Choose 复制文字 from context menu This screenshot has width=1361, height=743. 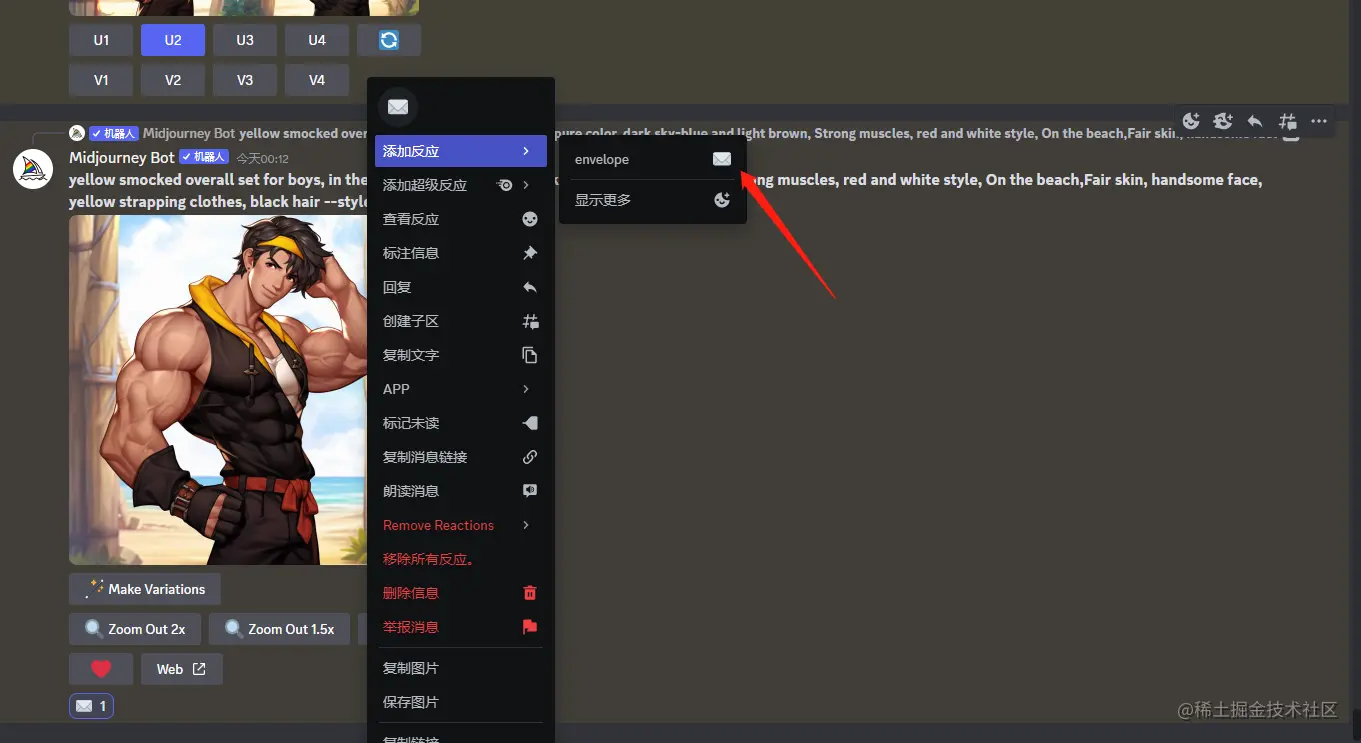coord(461,355)
